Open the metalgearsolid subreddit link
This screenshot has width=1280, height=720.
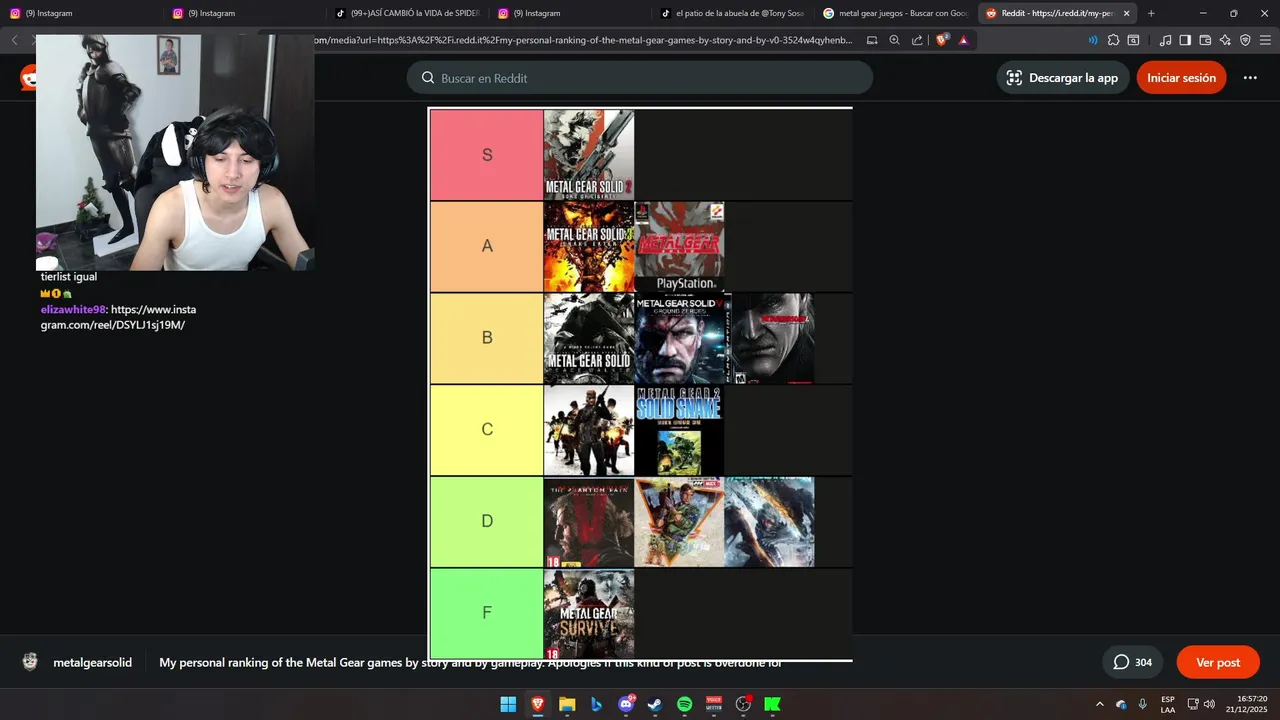(x=93, y=662)
